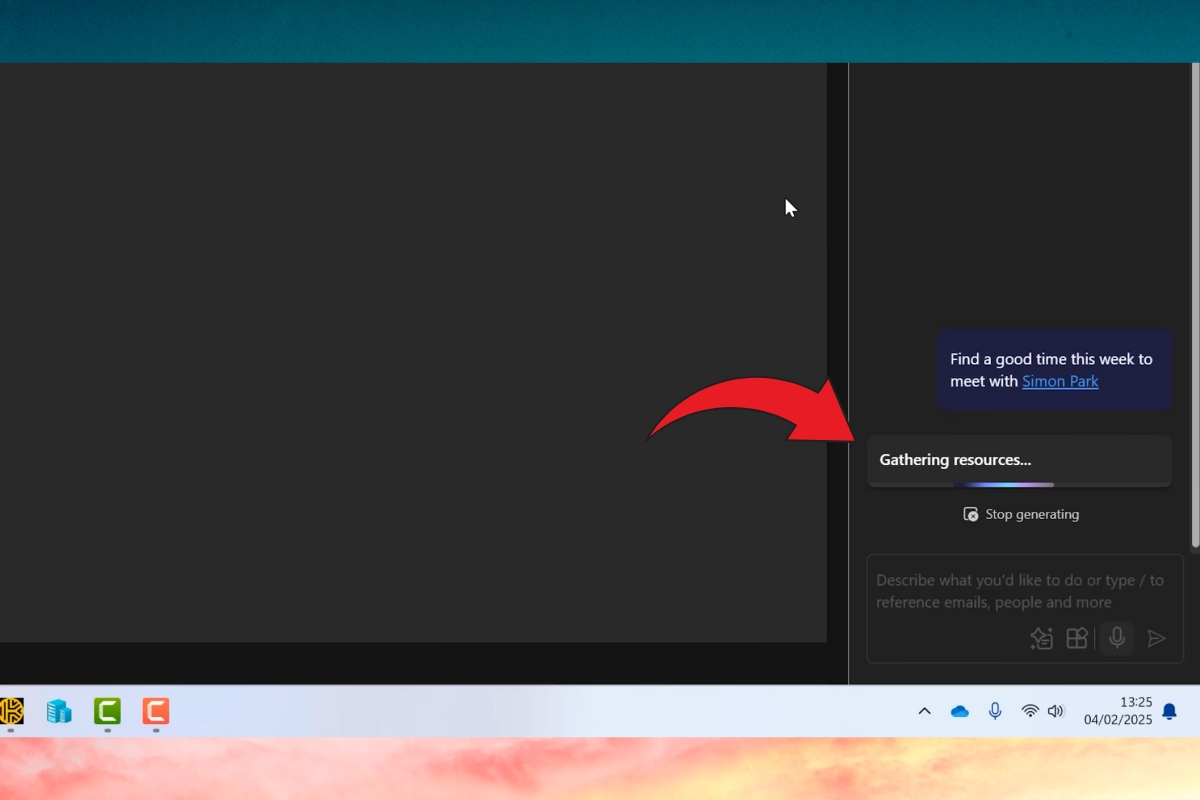Click the chat pane vertical scrollbar
The image size is (1200, 800).
[x=1195, y=305]
